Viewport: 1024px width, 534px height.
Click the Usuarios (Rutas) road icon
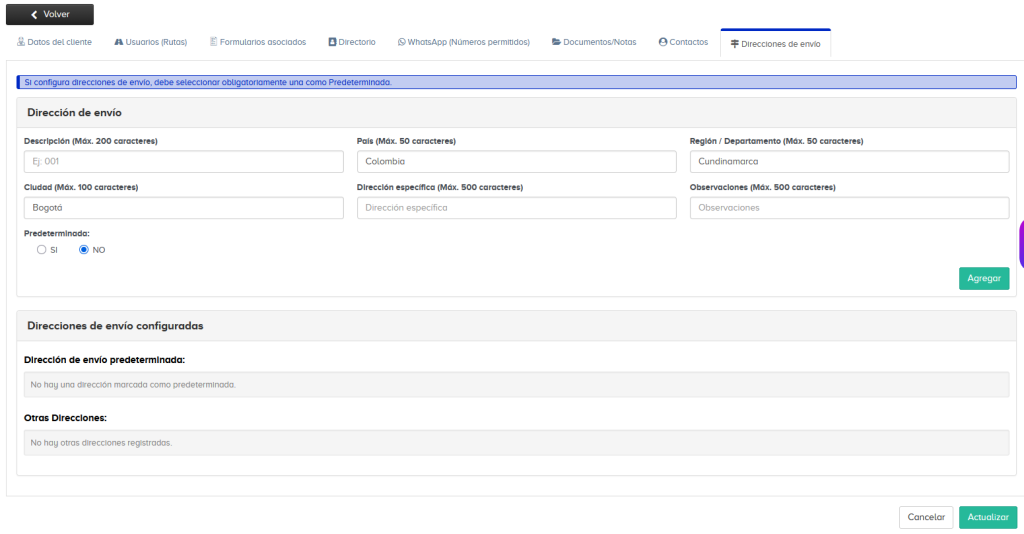pyautogui.click(x=118, y=42)
